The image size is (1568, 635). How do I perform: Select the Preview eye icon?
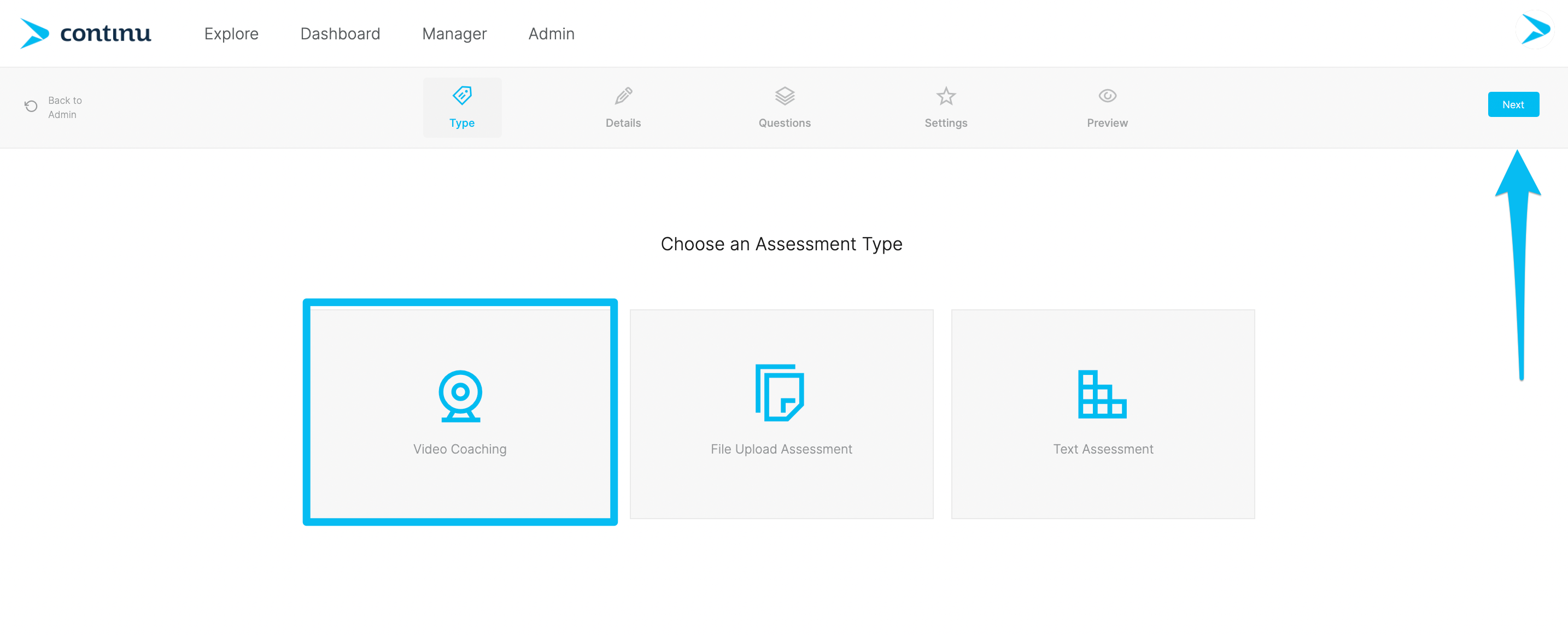[1107, 96]
